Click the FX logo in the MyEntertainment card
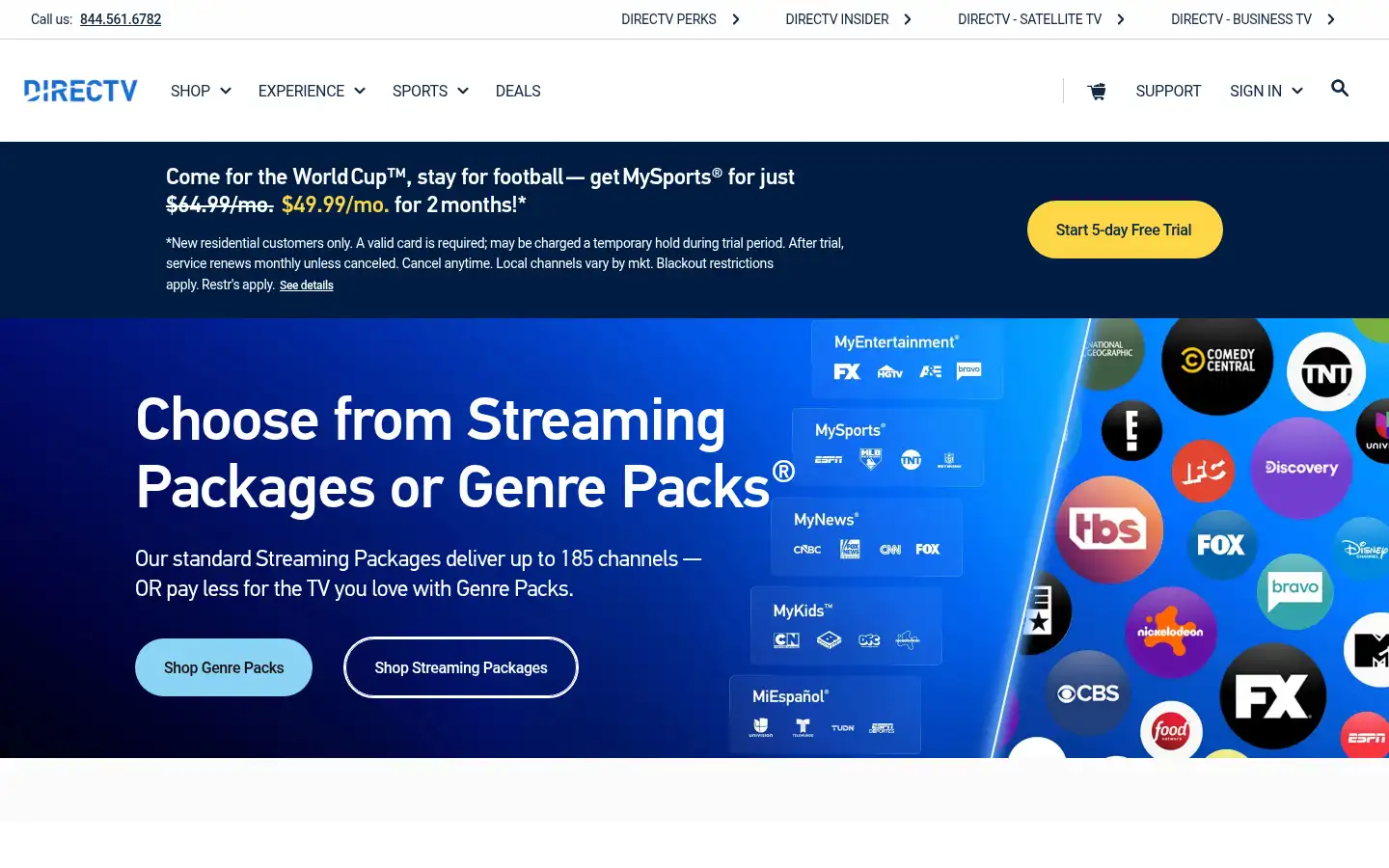 847,371
